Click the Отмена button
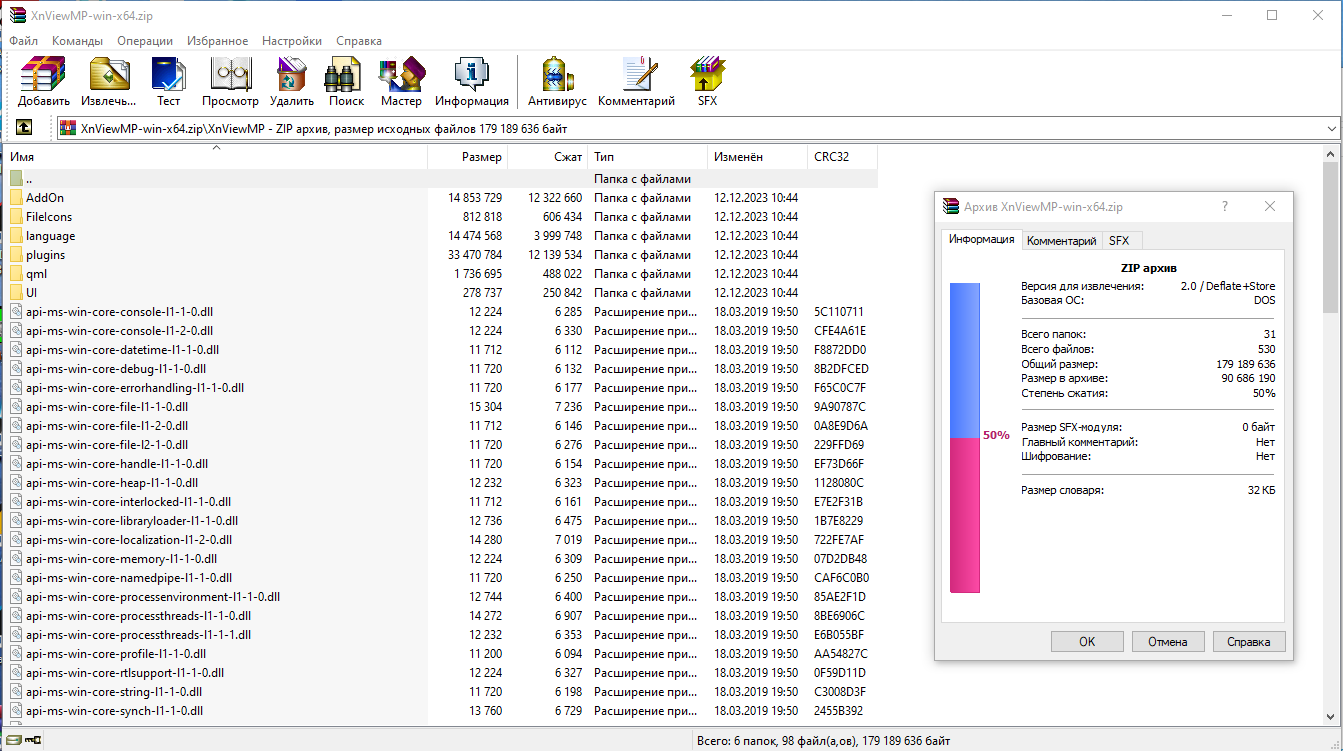The width and height of the screenshot is (1343, 751). pyautogui.click(x=1168, y=642)
